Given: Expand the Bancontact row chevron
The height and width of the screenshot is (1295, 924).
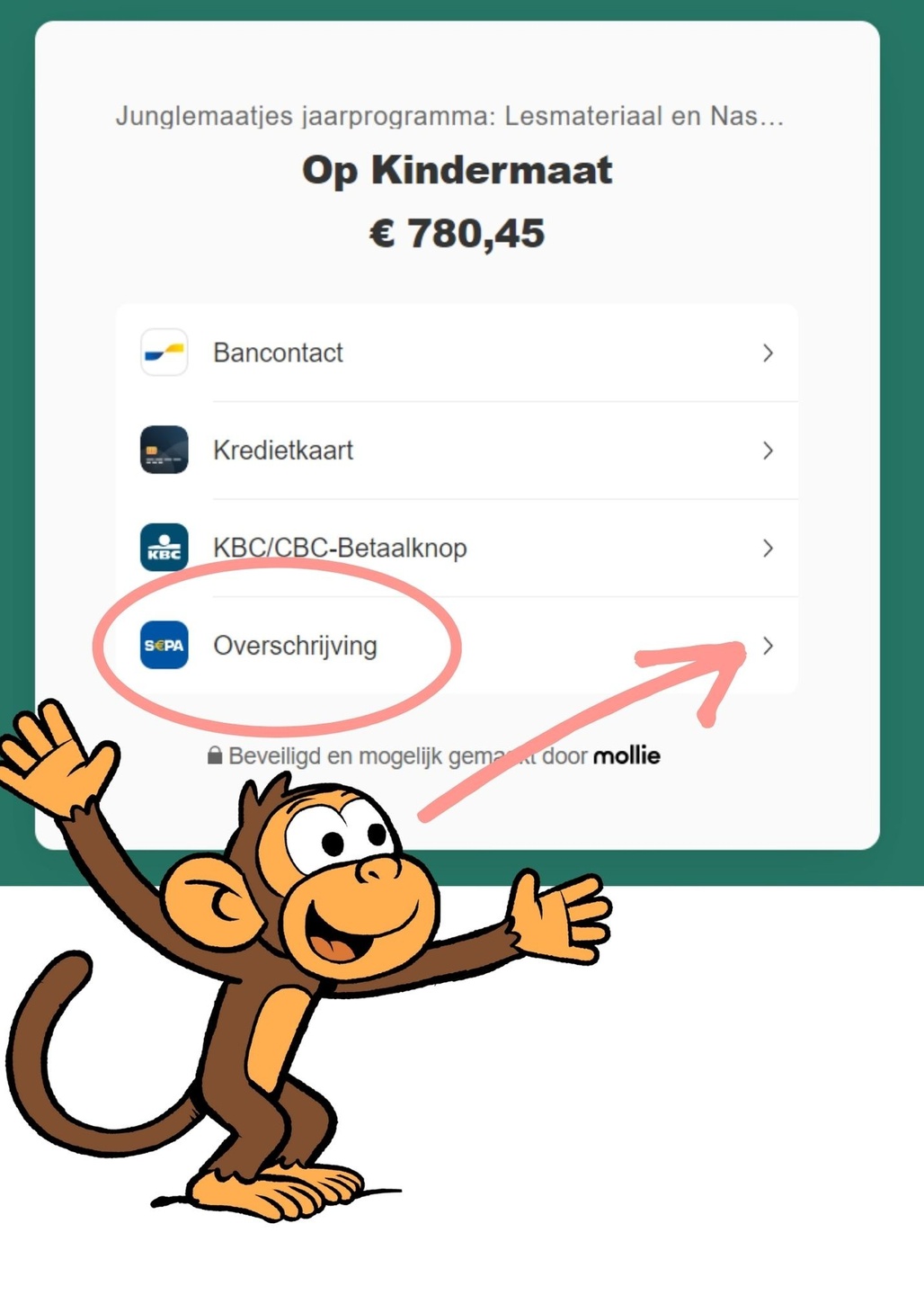Looking at the screenshot, I should [768, 353].
